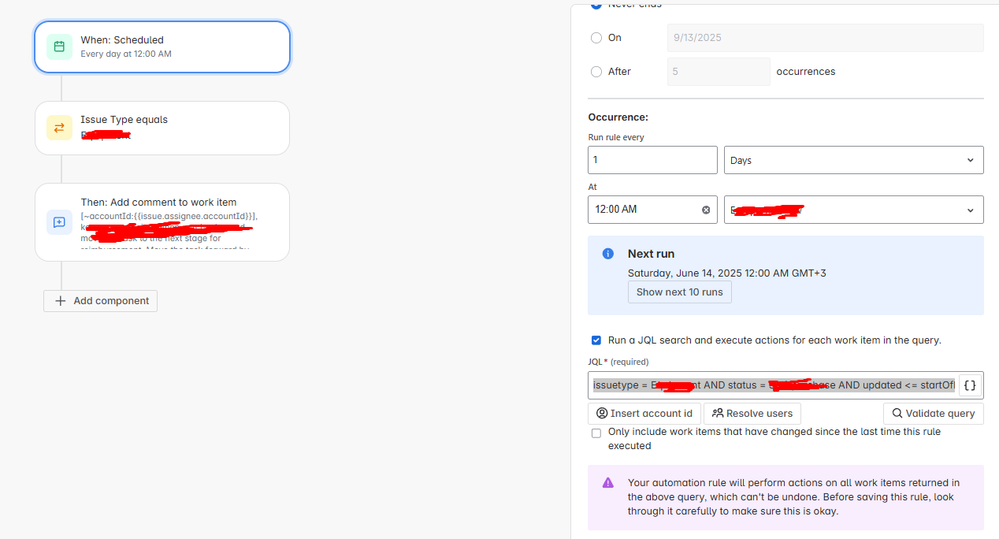Click the purple warning triangle icon

(608, 483)
